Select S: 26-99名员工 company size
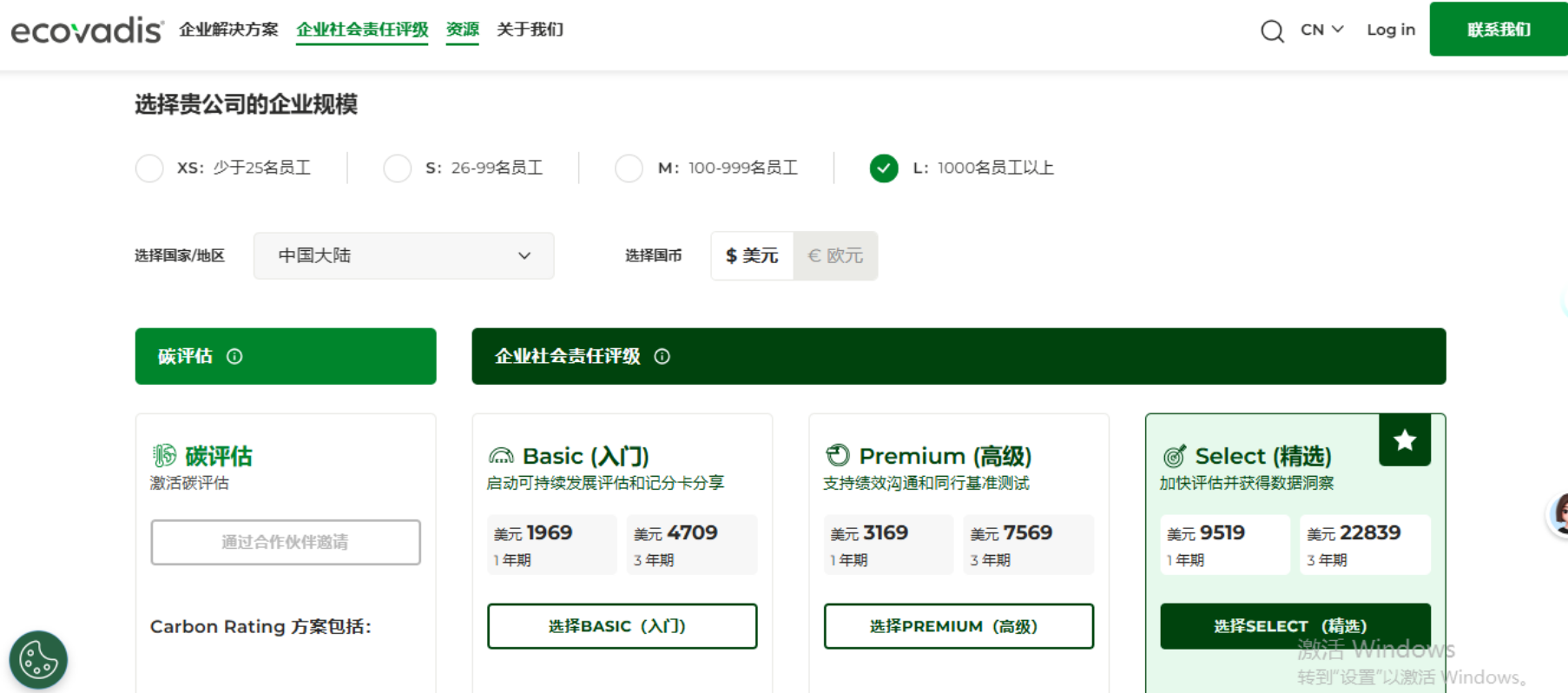This screenshot has width=1568, height=693. pyautogui.click(x=398, y=168)
